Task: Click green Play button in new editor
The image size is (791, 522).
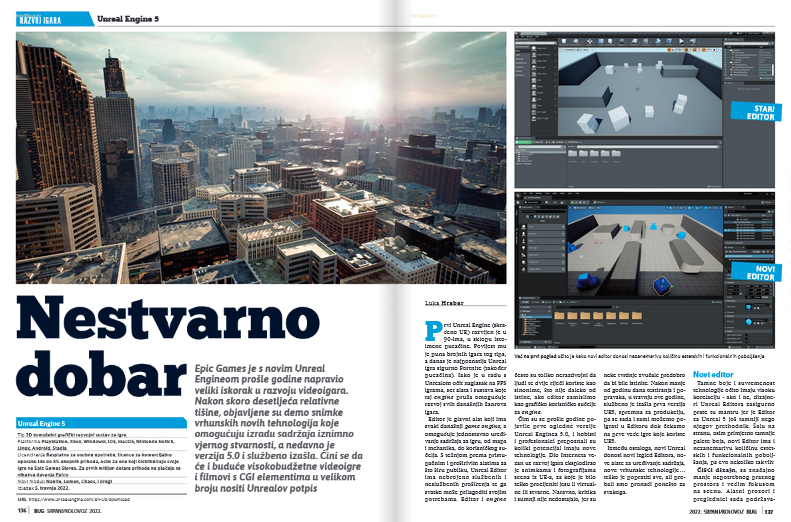Action: coord(572,202)
